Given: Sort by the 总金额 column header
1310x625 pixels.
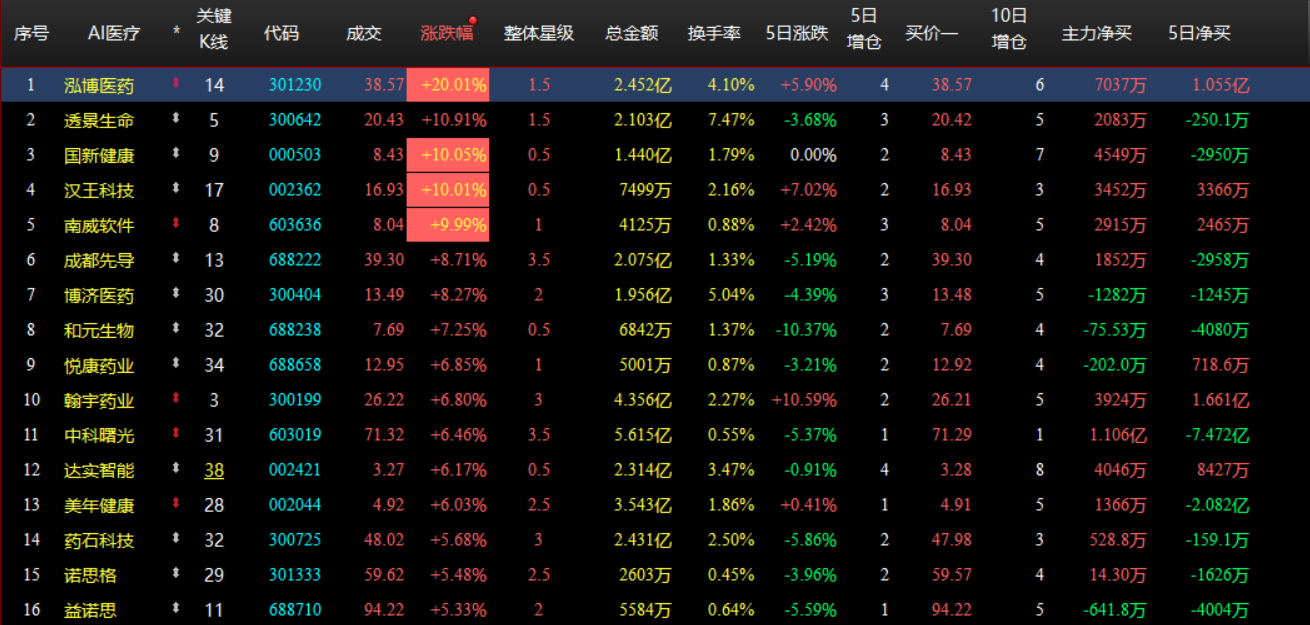Looking at the screenshot, I should (x=632, y=33).
